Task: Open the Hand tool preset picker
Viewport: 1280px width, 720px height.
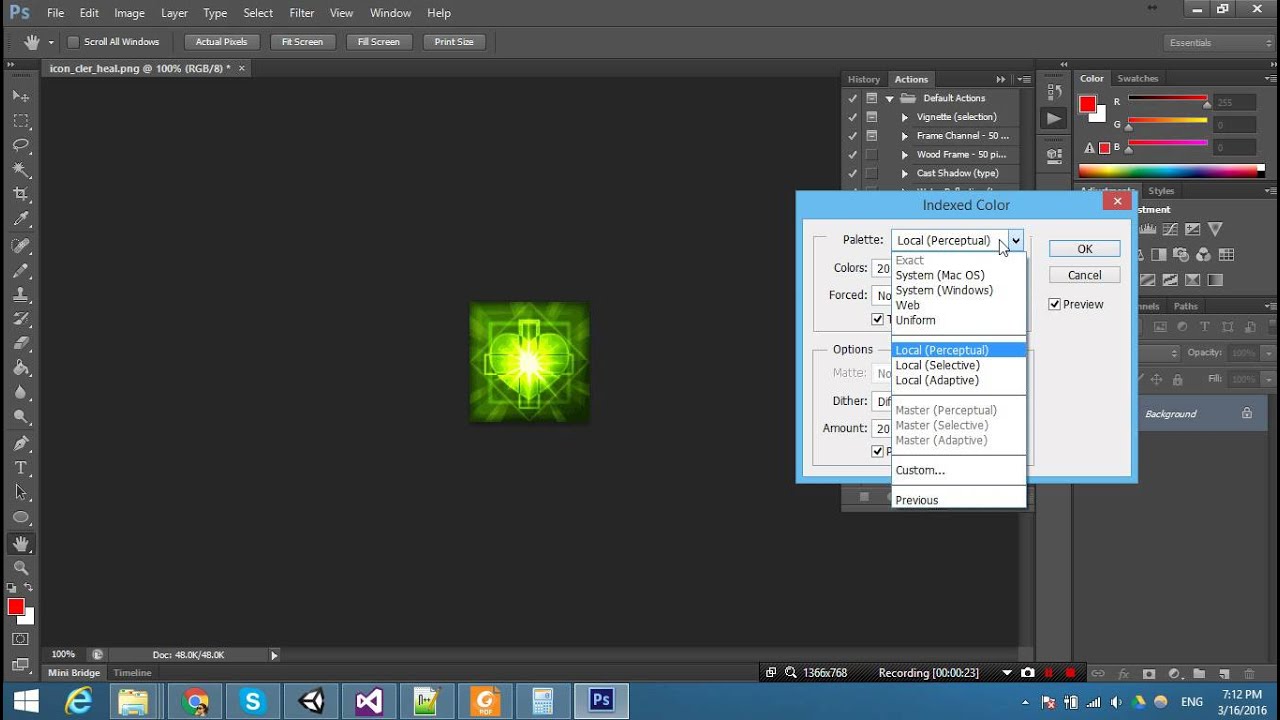Action: point(51,42)
